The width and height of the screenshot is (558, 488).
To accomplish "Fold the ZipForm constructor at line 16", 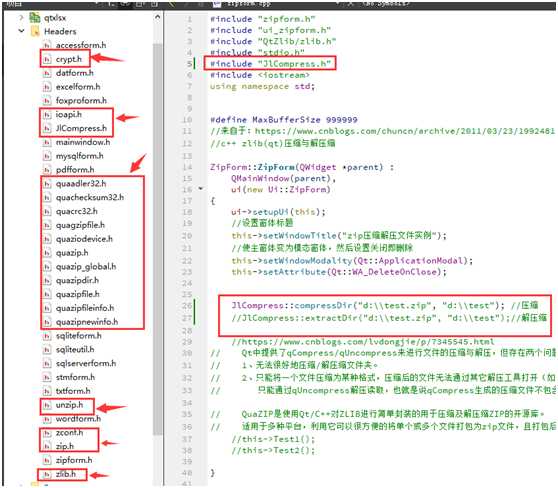I will pos(201,189).
